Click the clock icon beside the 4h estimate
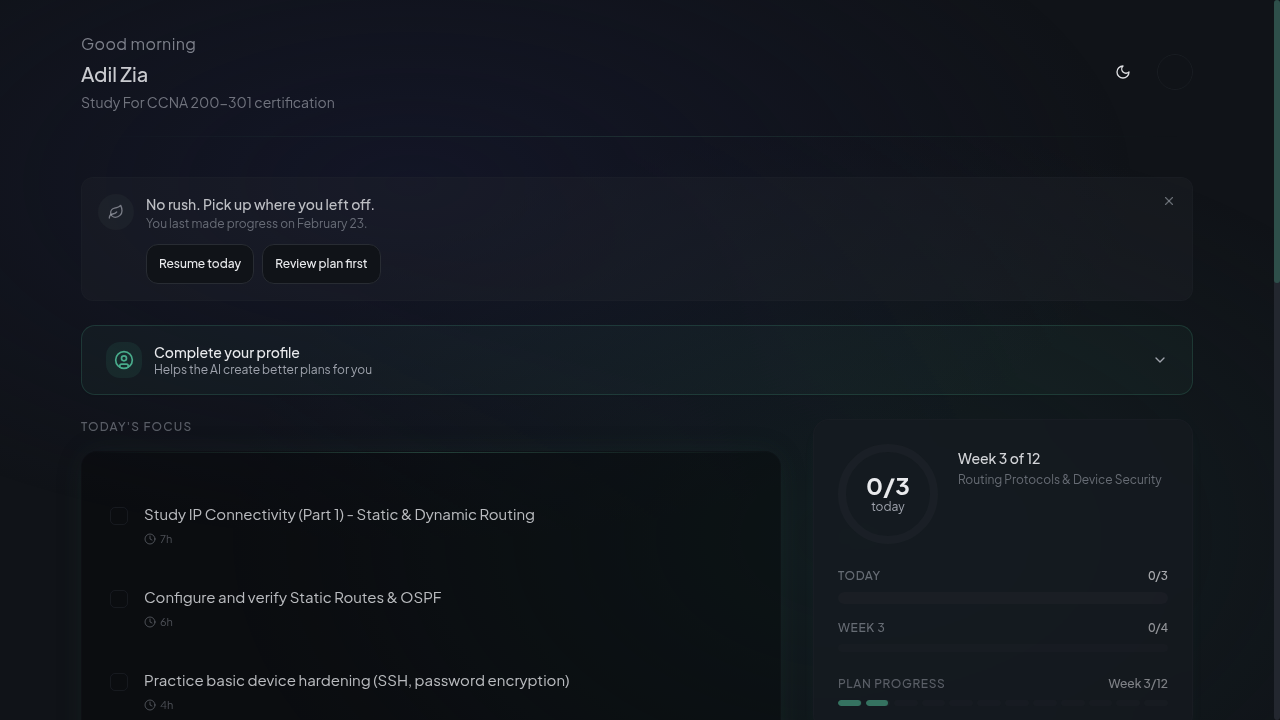The width and height of the screenshot is (1280, 720). pos(150,704)
